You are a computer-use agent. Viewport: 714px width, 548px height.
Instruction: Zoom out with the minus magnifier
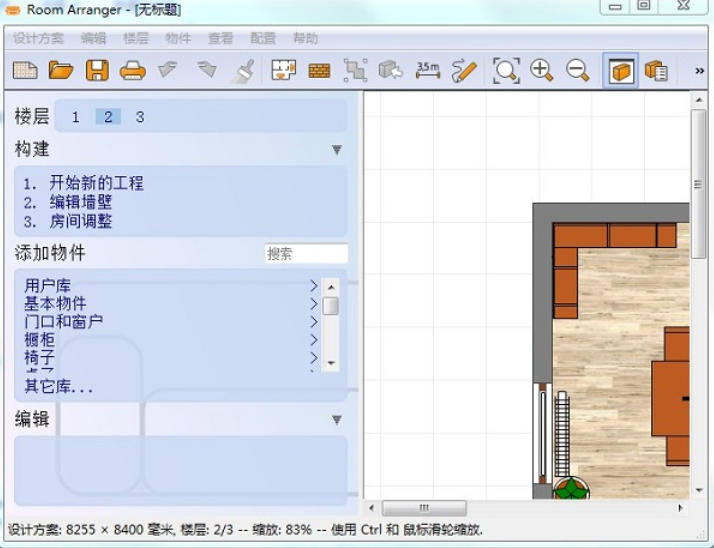pos(577,71)
